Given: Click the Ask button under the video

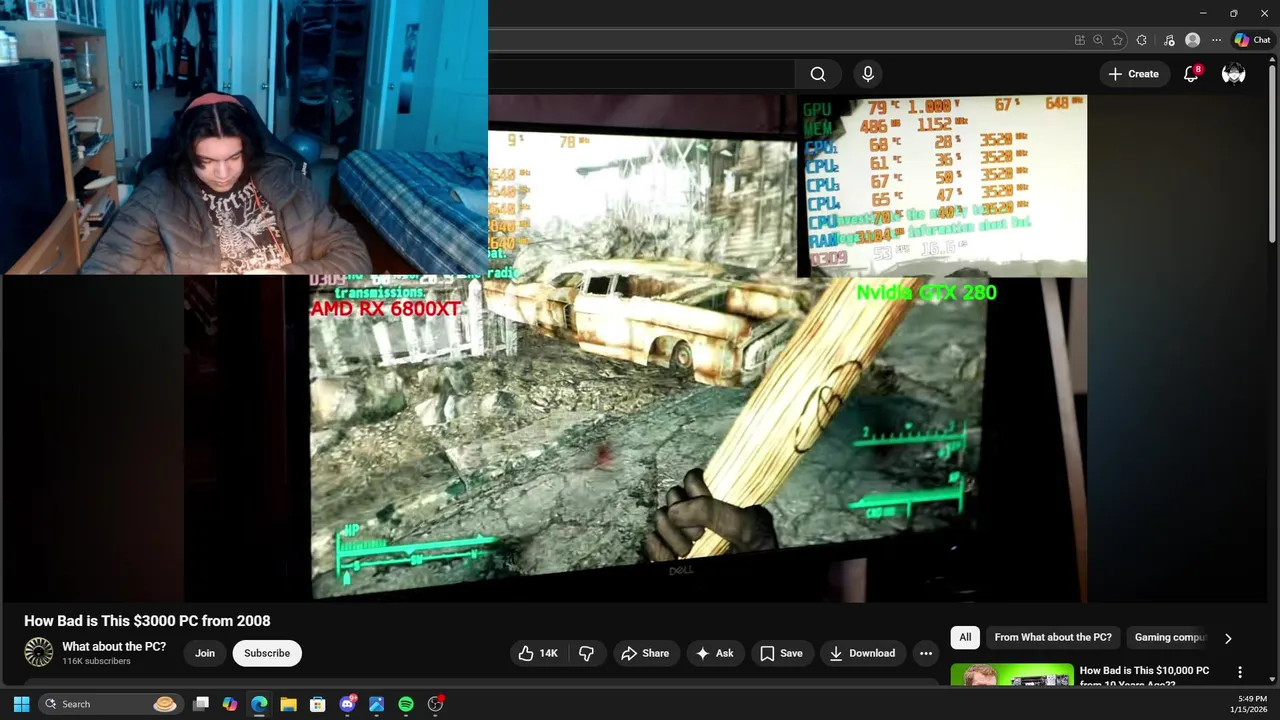Looking at the screenshot, I should pos(715,653).
